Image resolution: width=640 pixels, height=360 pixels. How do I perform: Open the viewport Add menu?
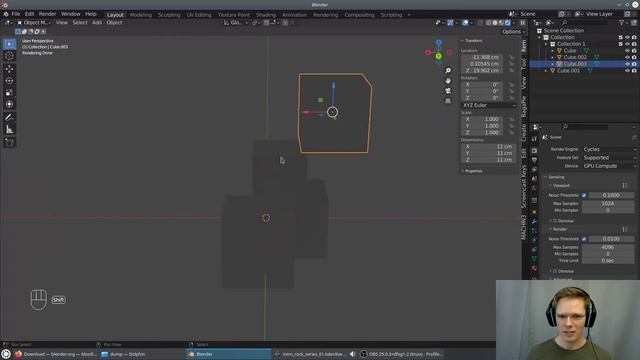[97, 23]
